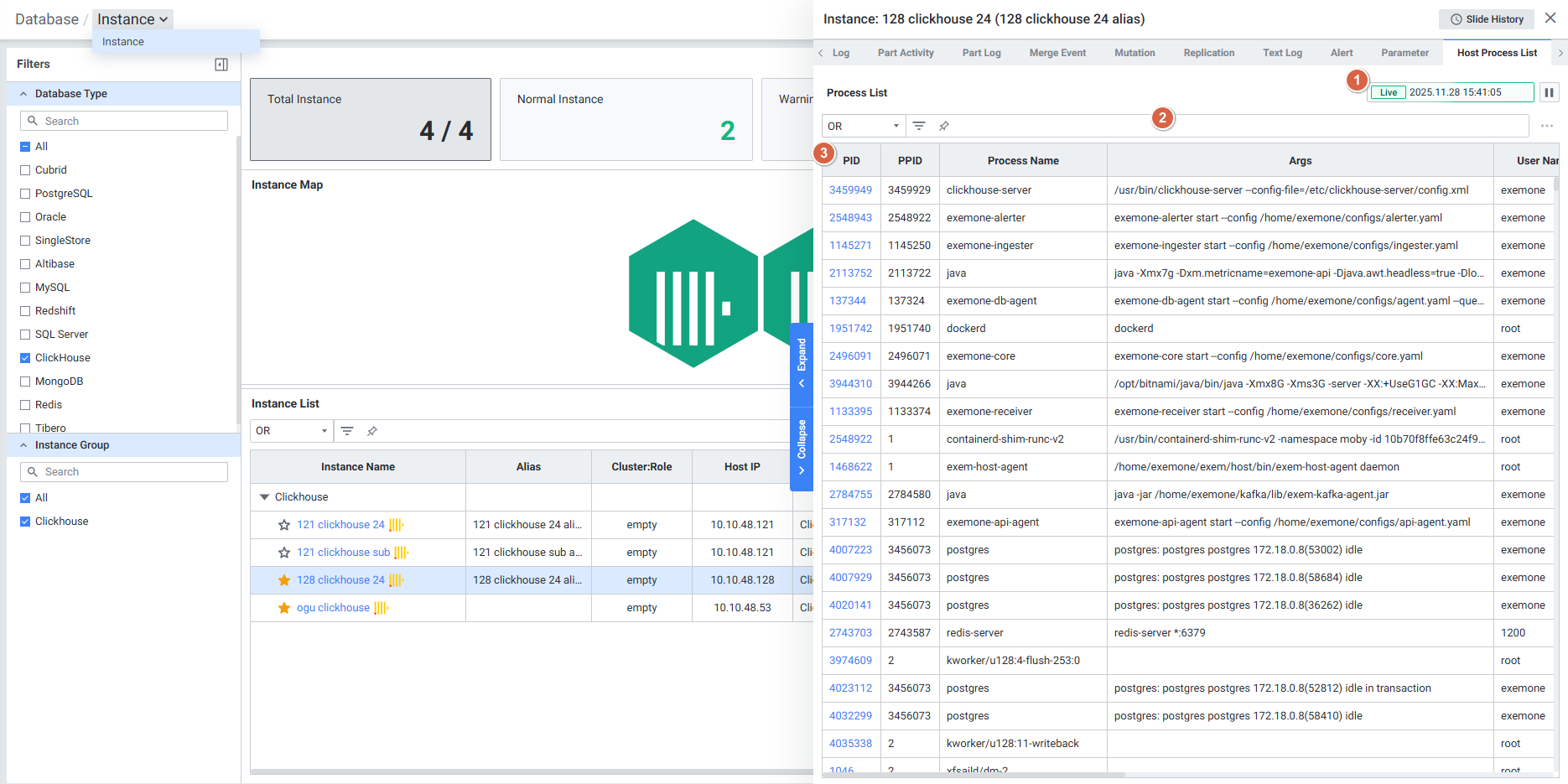Open the OR dropdown in Process List
The image size is (1568, 784).
tap(863, 126)
